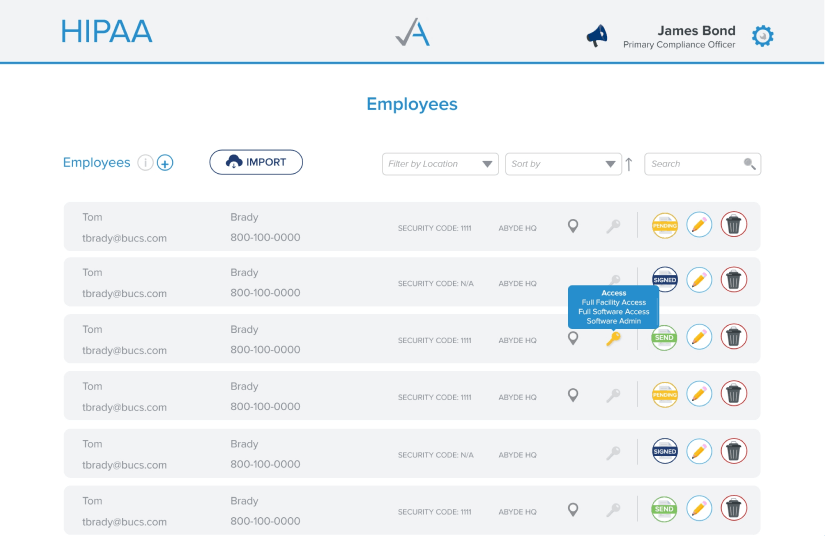Open the Filter by Location dropdown
The height and width of the screenshot is (536, 825).
tap(440, 164)
